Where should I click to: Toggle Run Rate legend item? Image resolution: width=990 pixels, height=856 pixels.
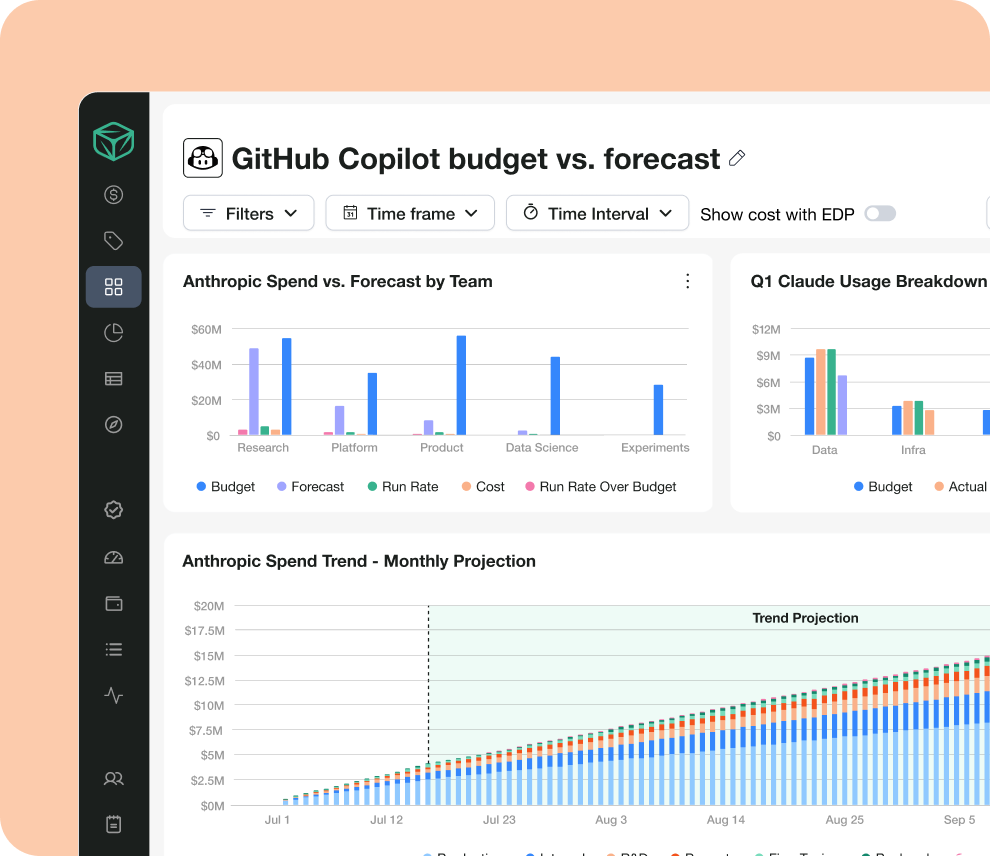[x=403, y=487]
